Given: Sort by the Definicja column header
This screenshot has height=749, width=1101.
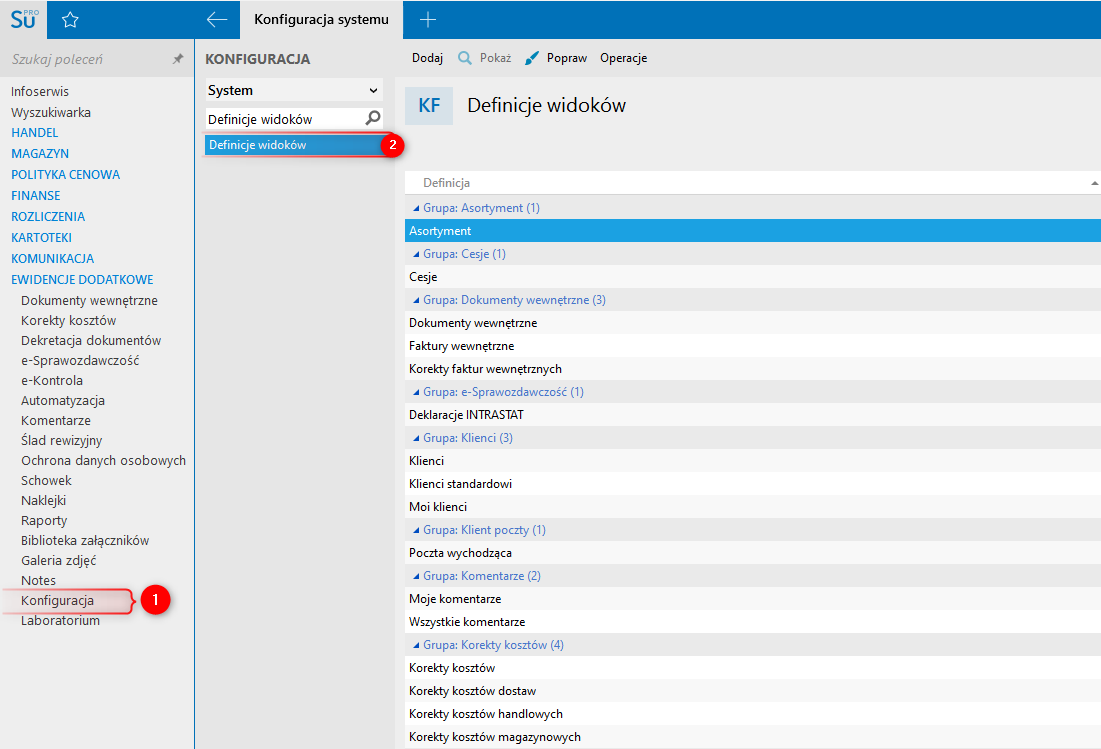Looking at the screenshot, I should 447,183.
